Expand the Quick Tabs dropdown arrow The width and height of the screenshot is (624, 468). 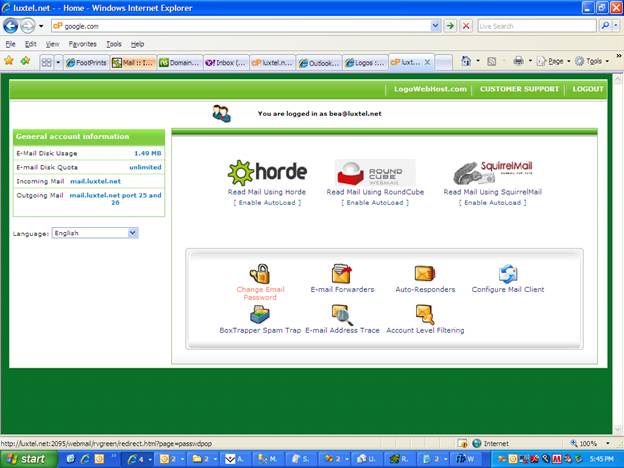tap(58, 62)
